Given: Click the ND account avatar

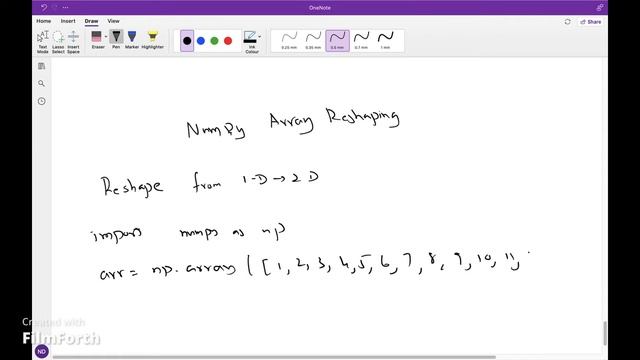Looking at the screenshot, I should (42, 351).
